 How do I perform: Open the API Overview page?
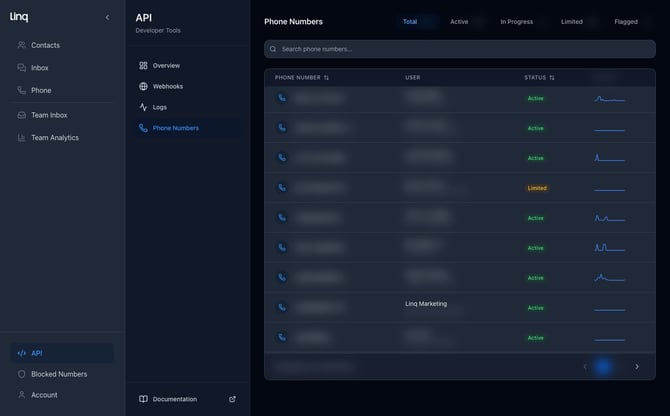pos(166,65)
